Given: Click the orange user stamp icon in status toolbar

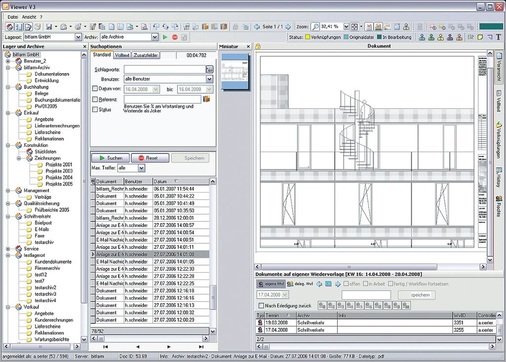Looking at the screenshot, I should 459,37.
